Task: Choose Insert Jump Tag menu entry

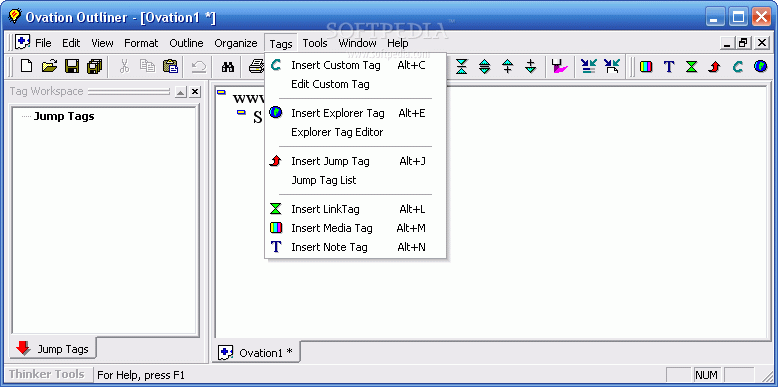Action: click(x=356, y=161)
